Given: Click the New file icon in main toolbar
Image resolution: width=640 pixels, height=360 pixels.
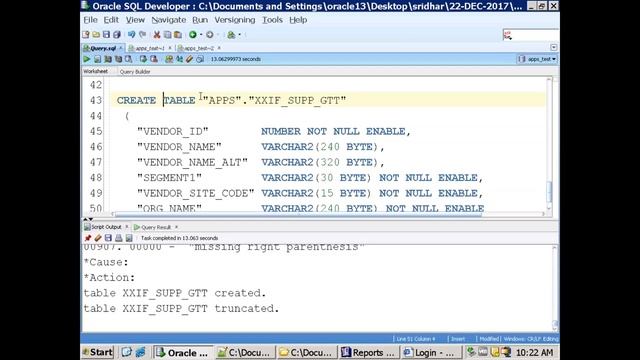Looking at the screenshot, I should [x=86, y=35].
